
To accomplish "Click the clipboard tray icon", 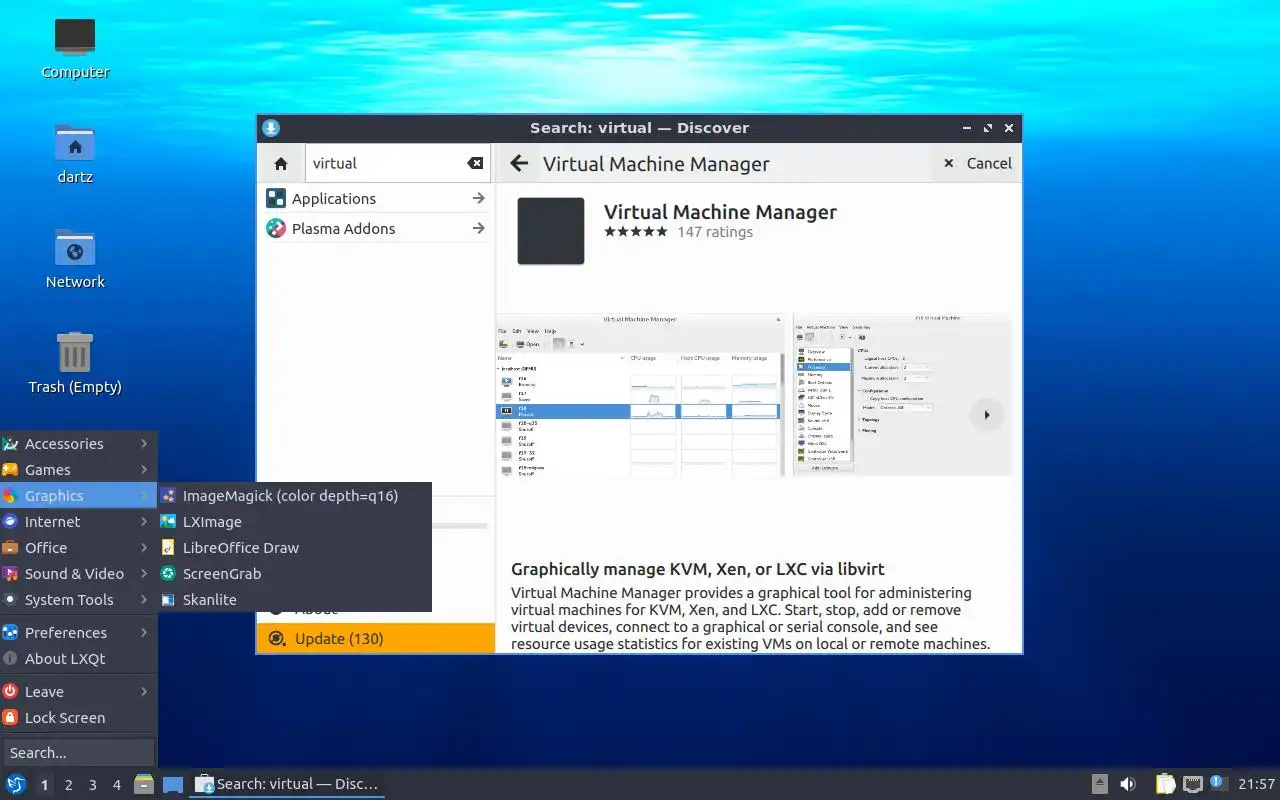I will click(x=1165, y=784).
